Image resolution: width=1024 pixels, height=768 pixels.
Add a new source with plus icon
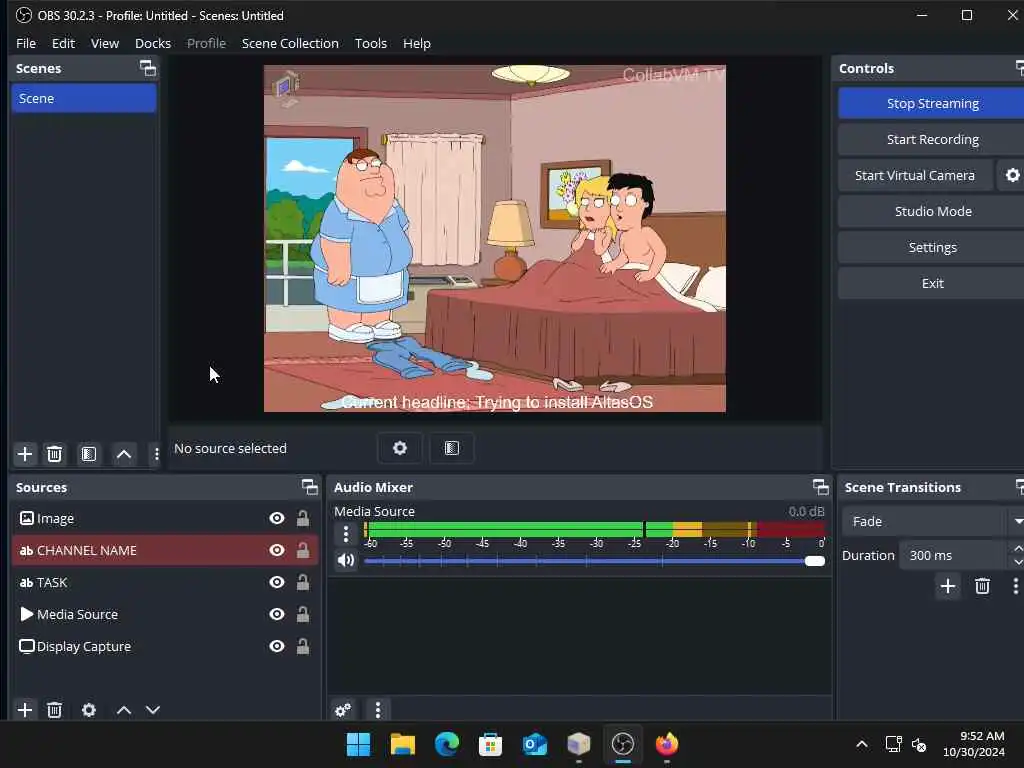click(25, 710)
